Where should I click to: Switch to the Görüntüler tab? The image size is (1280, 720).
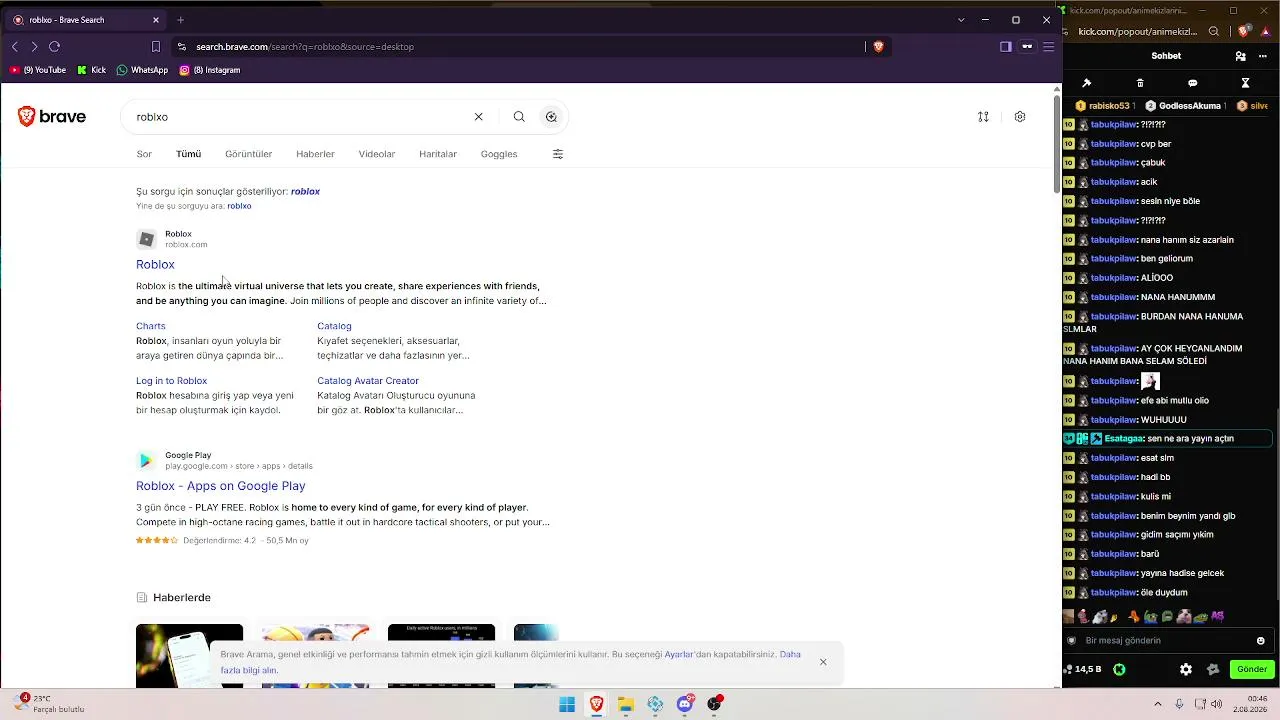click(x=249, y=154)
